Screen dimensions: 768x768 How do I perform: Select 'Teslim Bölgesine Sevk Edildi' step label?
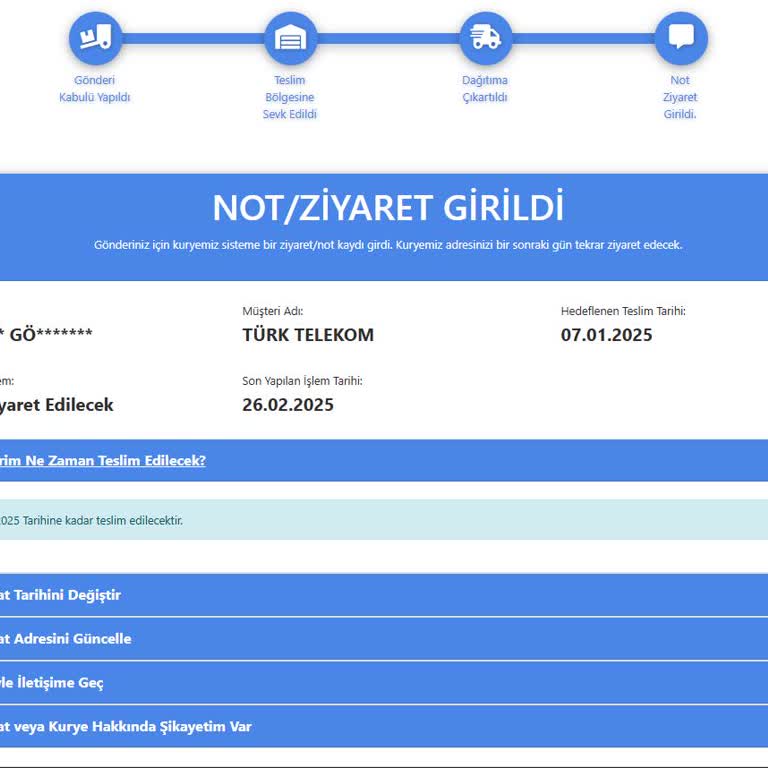[289, 97]
